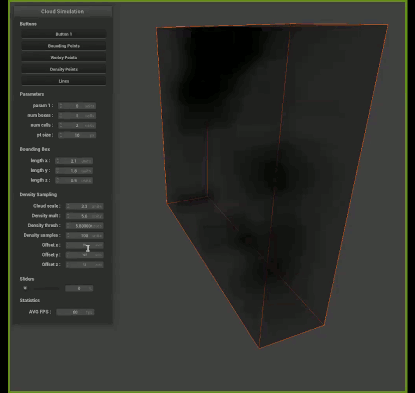Viewport: 415px width, 393px height.
Task: Toggle the Bounding Points button
Action: [64, 46]
